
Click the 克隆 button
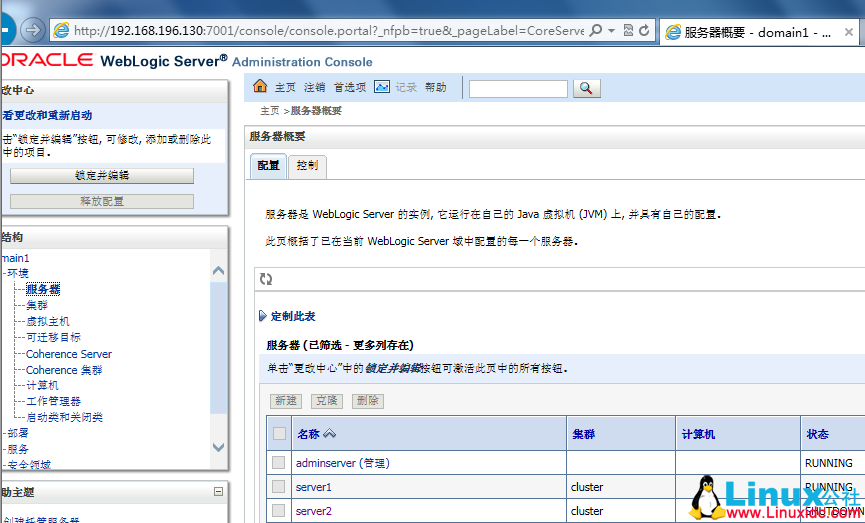tap(327, 401)
